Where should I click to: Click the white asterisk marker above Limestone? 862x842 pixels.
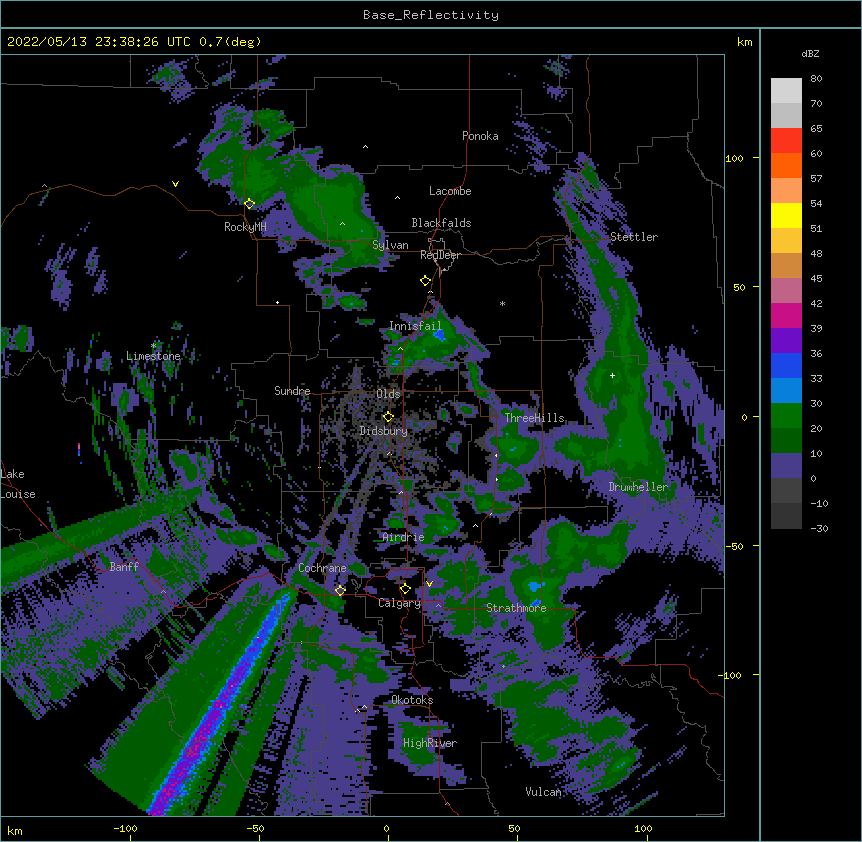click(x=154, y=345)
